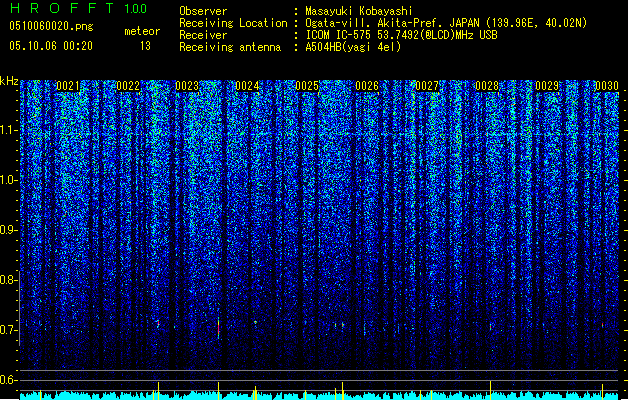Click the 1.0 kHz axis tick label
Screen dimensions: 629x400
point(8,180)
